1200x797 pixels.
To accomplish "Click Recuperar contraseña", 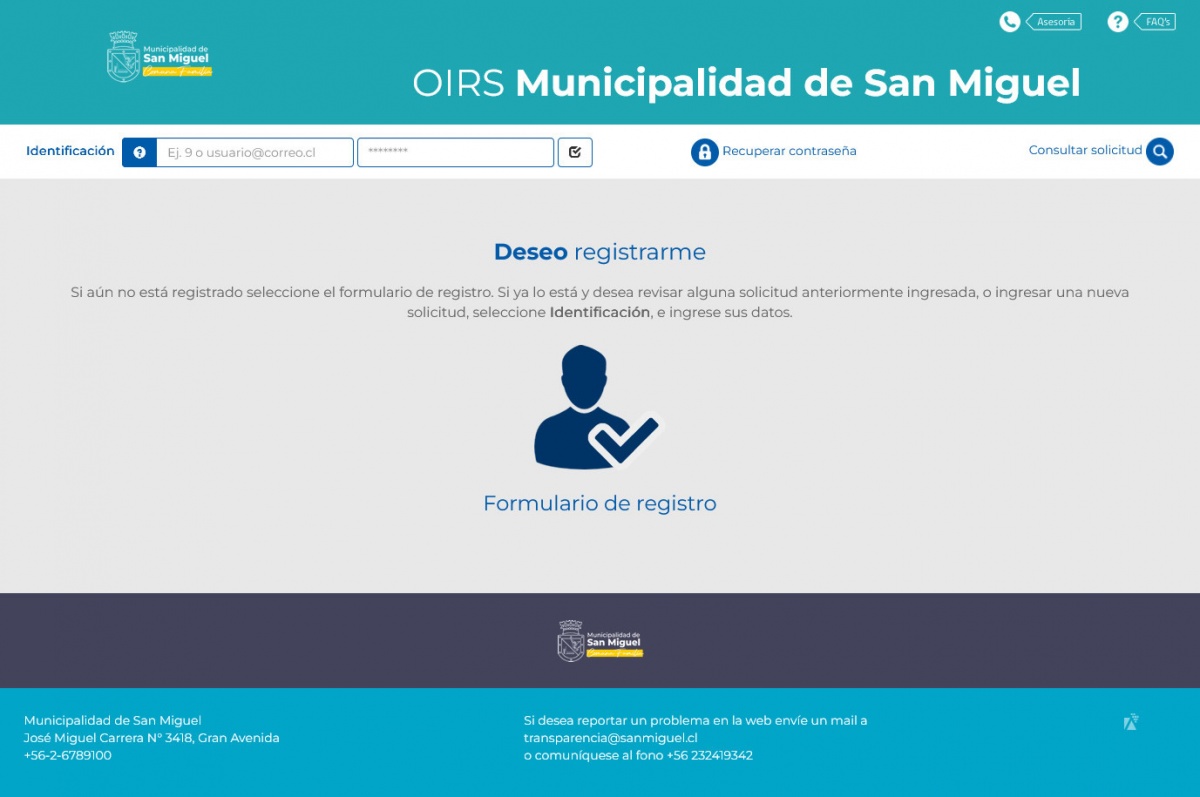I will point(790,151).
